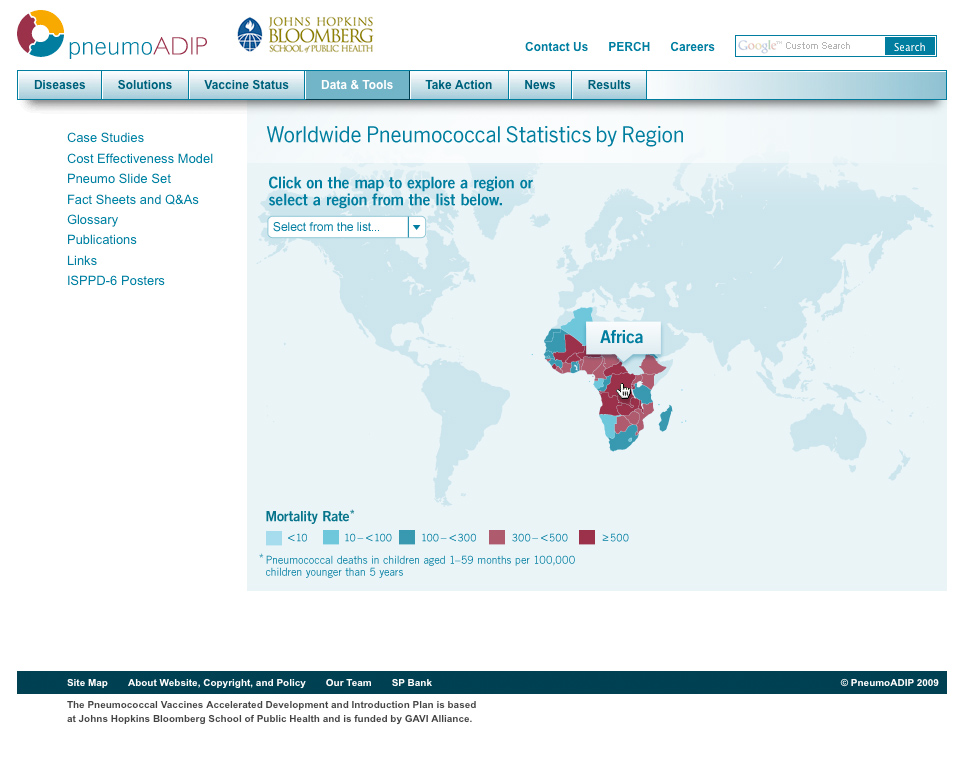Screen dimensions: 968x766
Task: Open the Contact Us link
Action: (556, 47)
